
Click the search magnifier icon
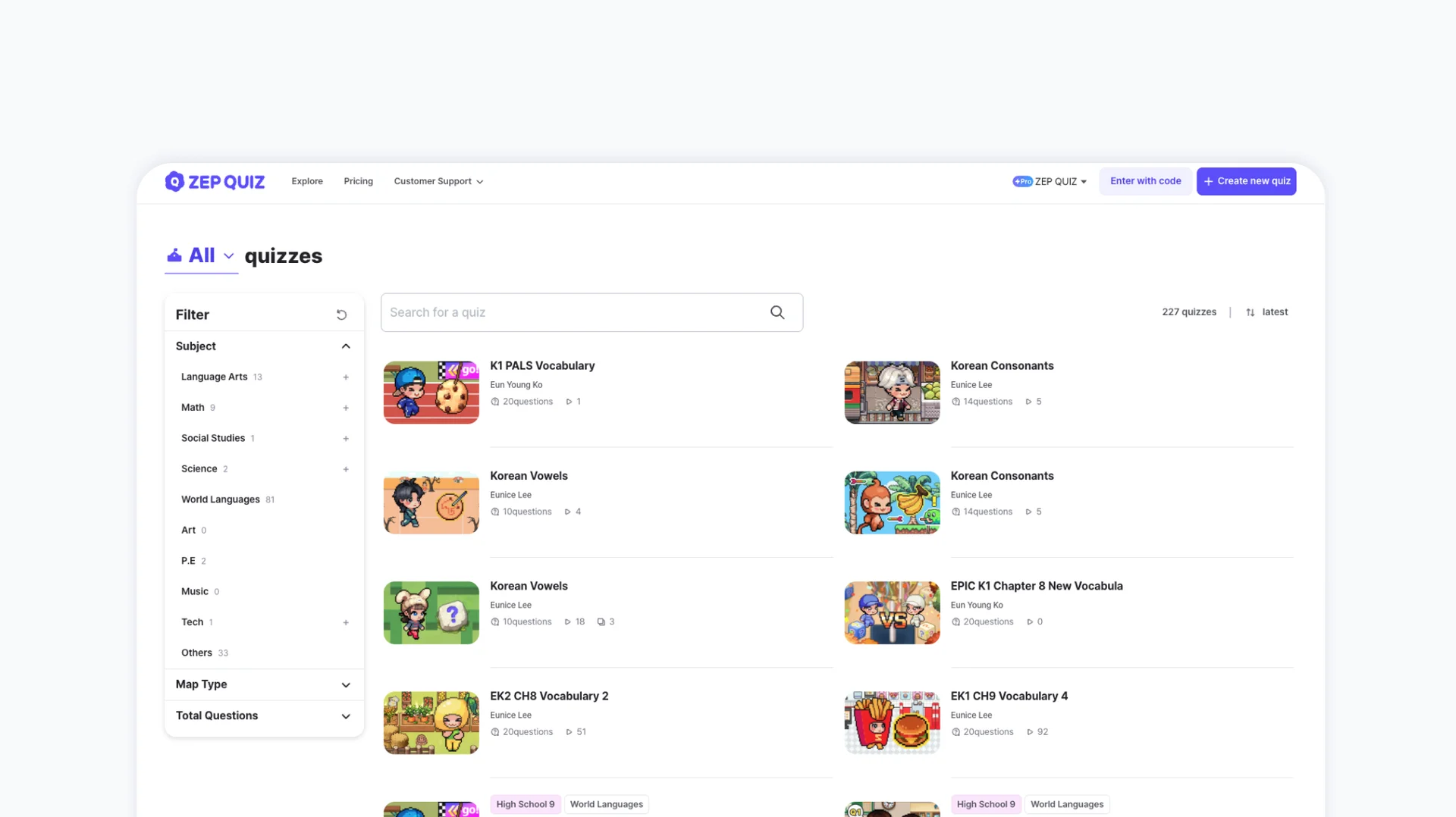[x=777, y=312]
